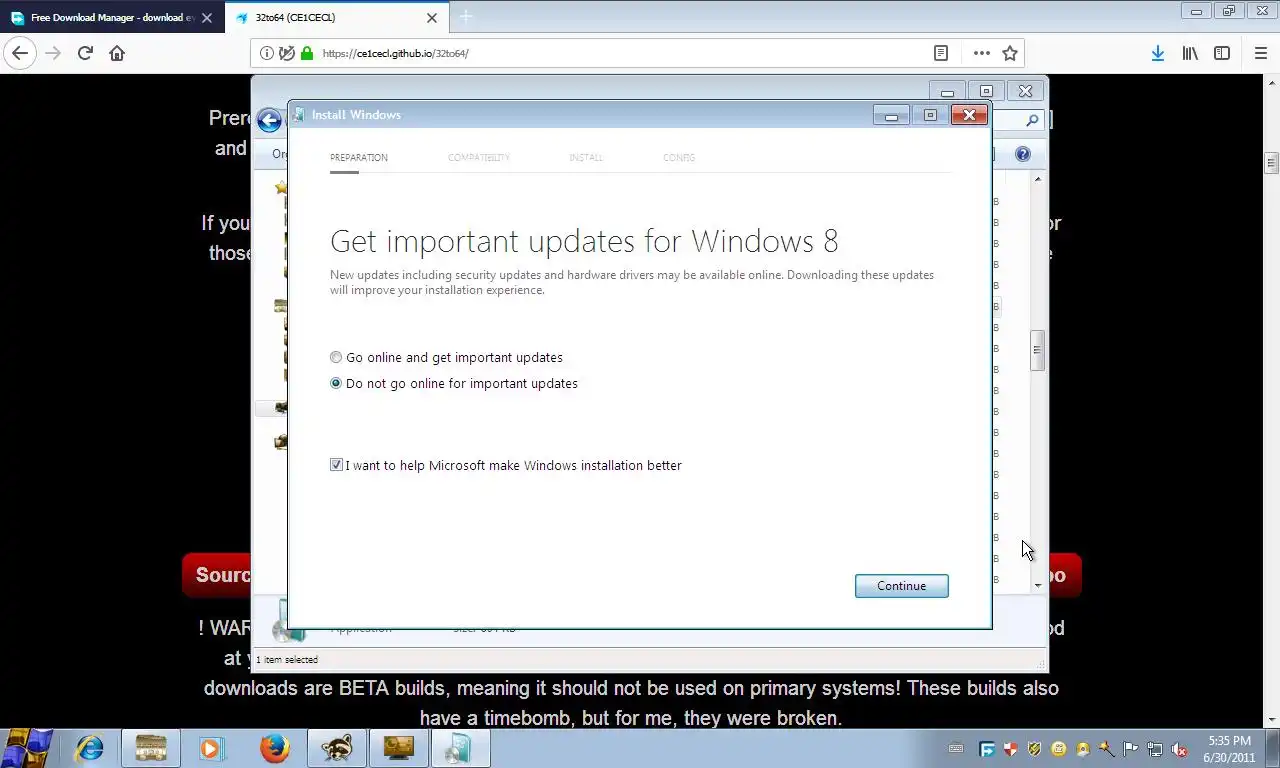Switch to Firefox on taskbar
The image size is (1280, 768).
274,747
